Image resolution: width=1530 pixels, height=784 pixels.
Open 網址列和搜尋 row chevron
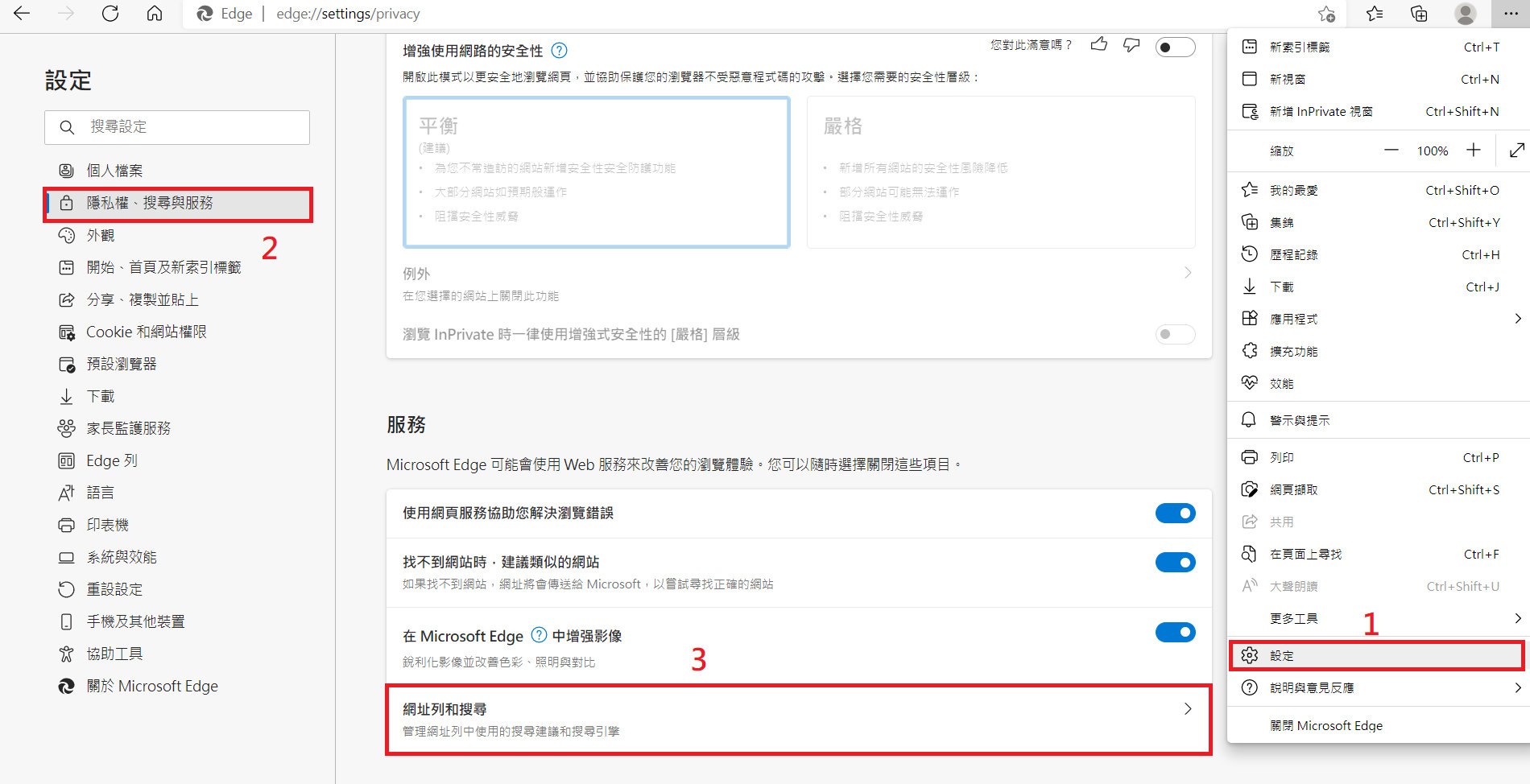tap(1188, 709)
